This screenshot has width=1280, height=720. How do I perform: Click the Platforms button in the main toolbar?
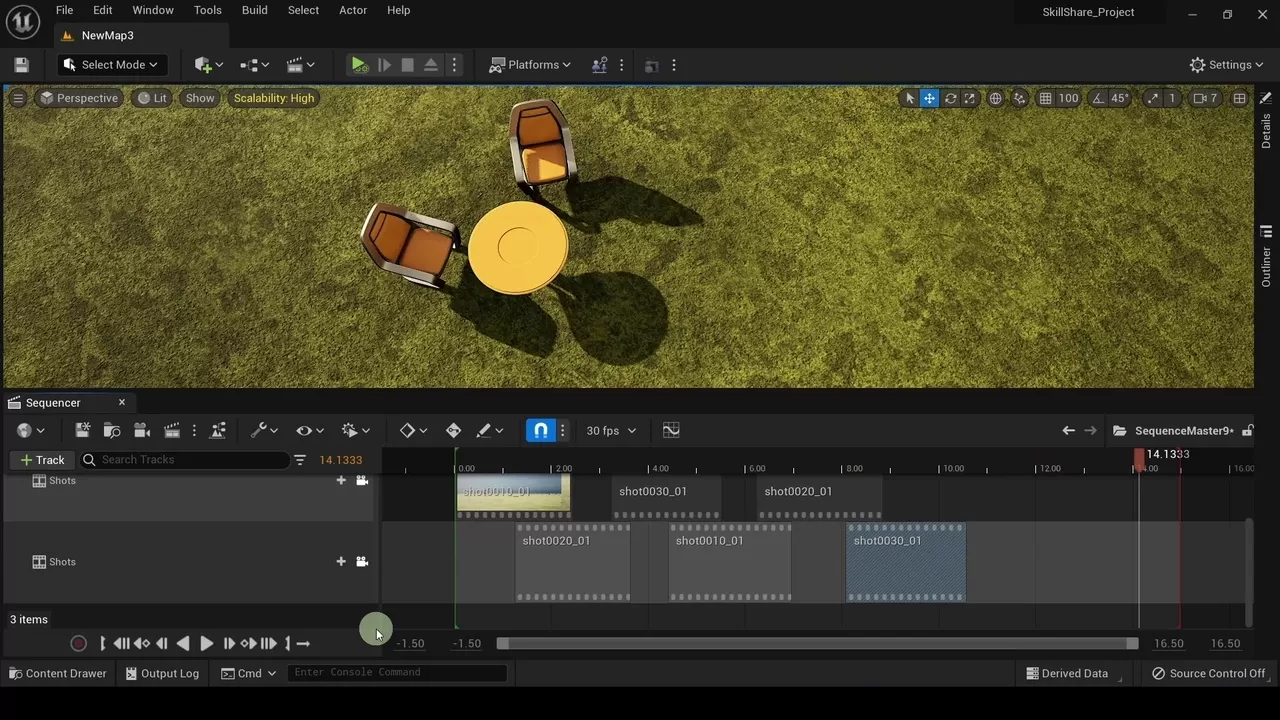(529, 64)
